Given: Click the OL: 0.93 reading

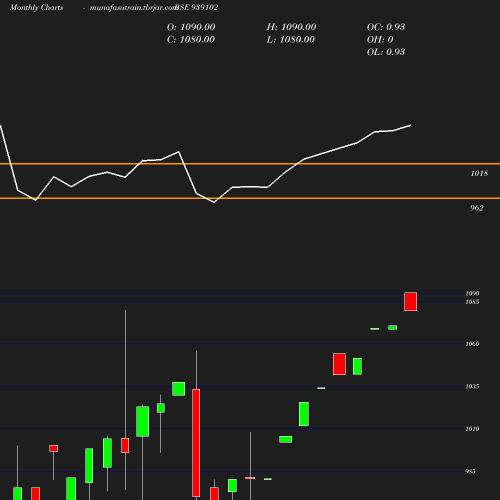Looking at the screenshot, I should tap(386, 52).
